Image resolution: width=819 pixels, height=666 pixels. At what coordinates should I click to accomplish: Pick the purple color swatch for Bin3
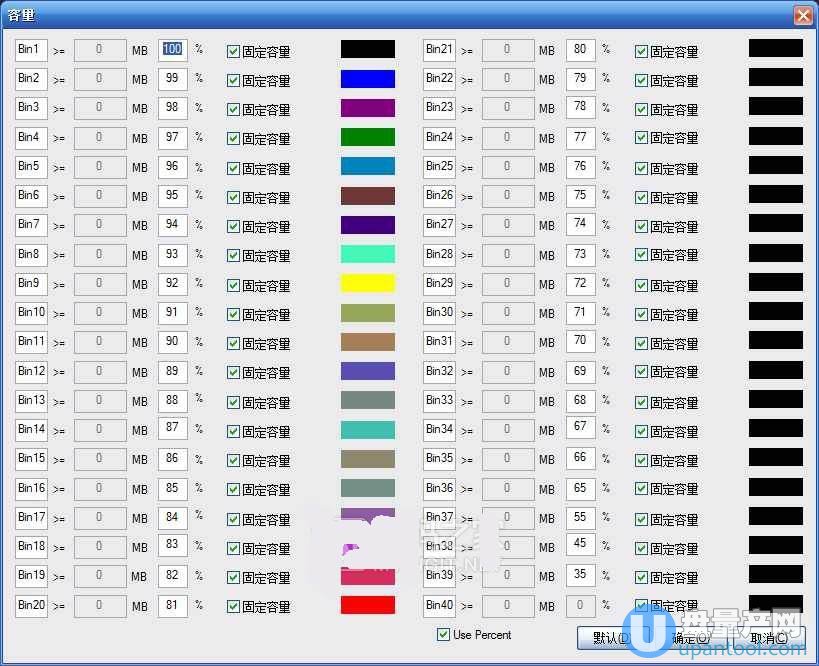pos(367,108)
